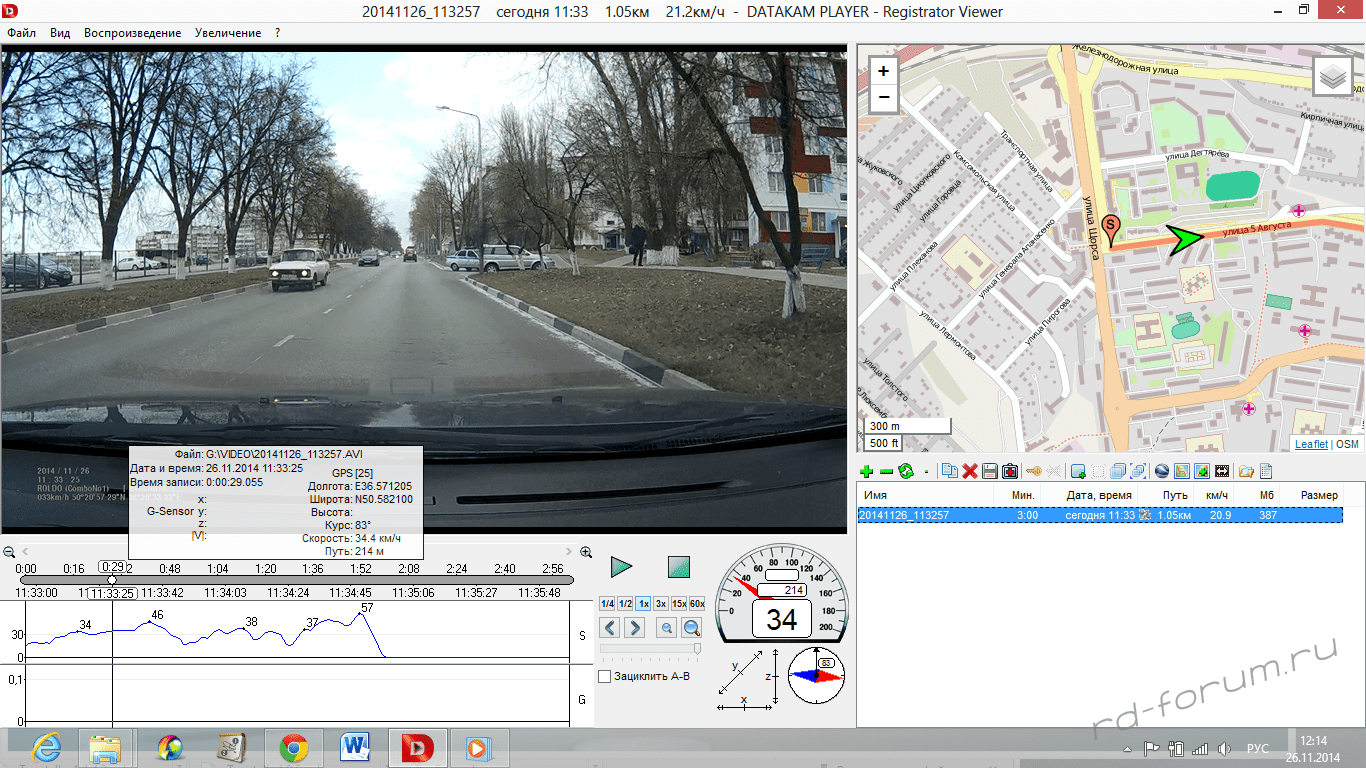
Task: Click the floppy disk save icon
Action: [989, 471]
